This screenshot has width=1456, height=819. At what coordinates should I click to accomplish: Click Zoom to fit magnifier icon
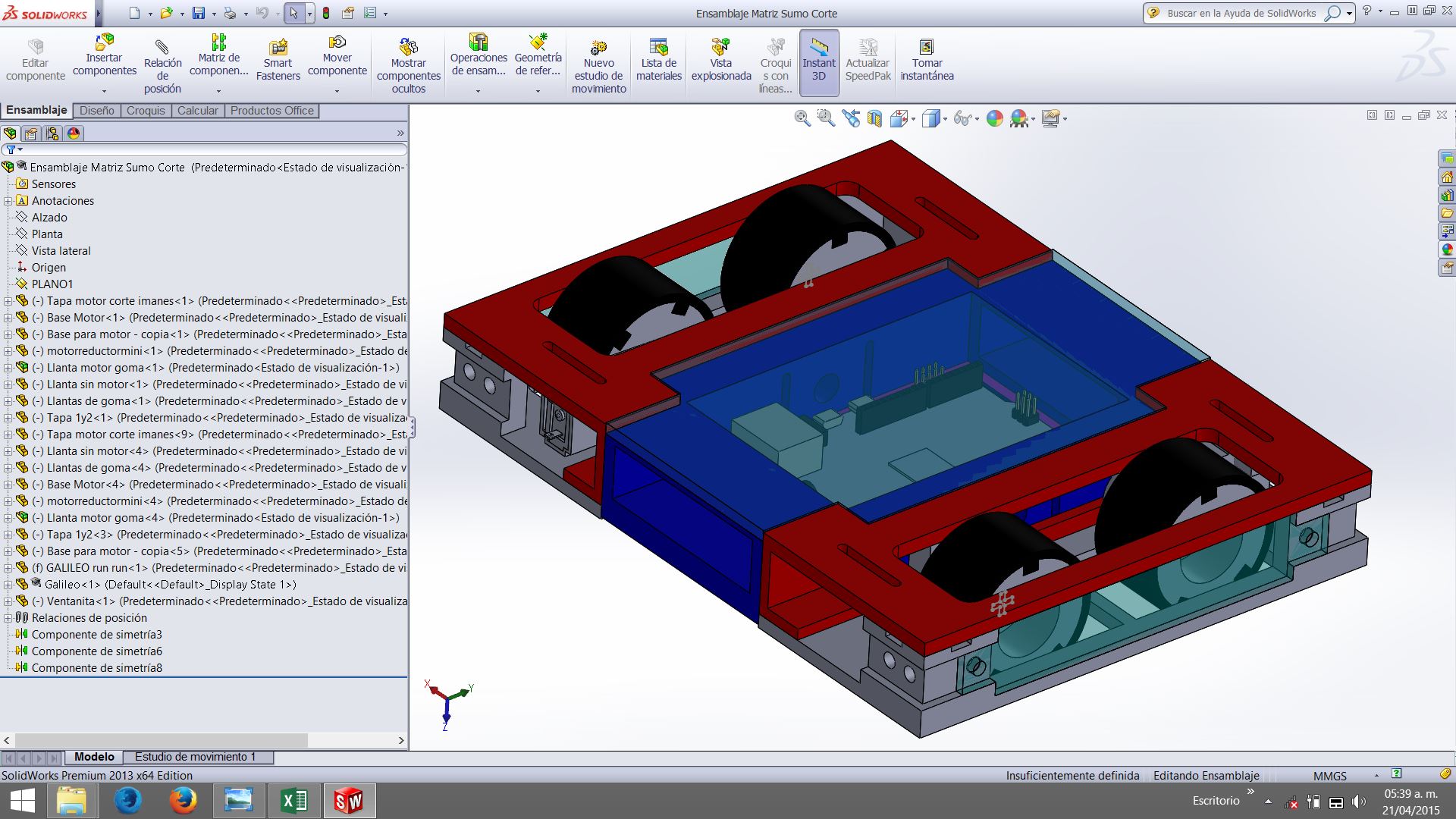pyautogui.click(x=802, y=118)
